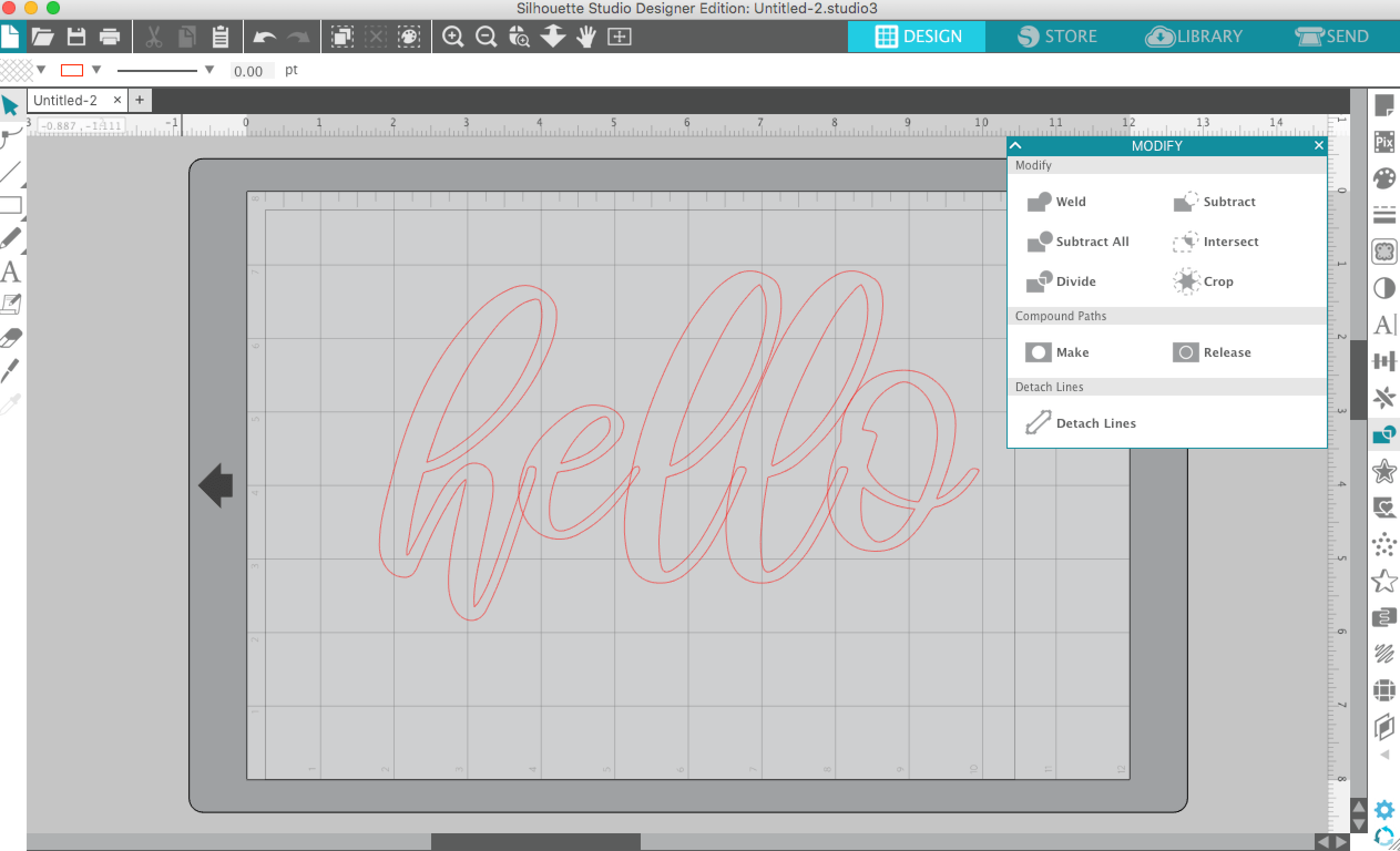Switch to the SEND tab
The width and height of the screenshot is (1400, 851).
click(1331, 37)
